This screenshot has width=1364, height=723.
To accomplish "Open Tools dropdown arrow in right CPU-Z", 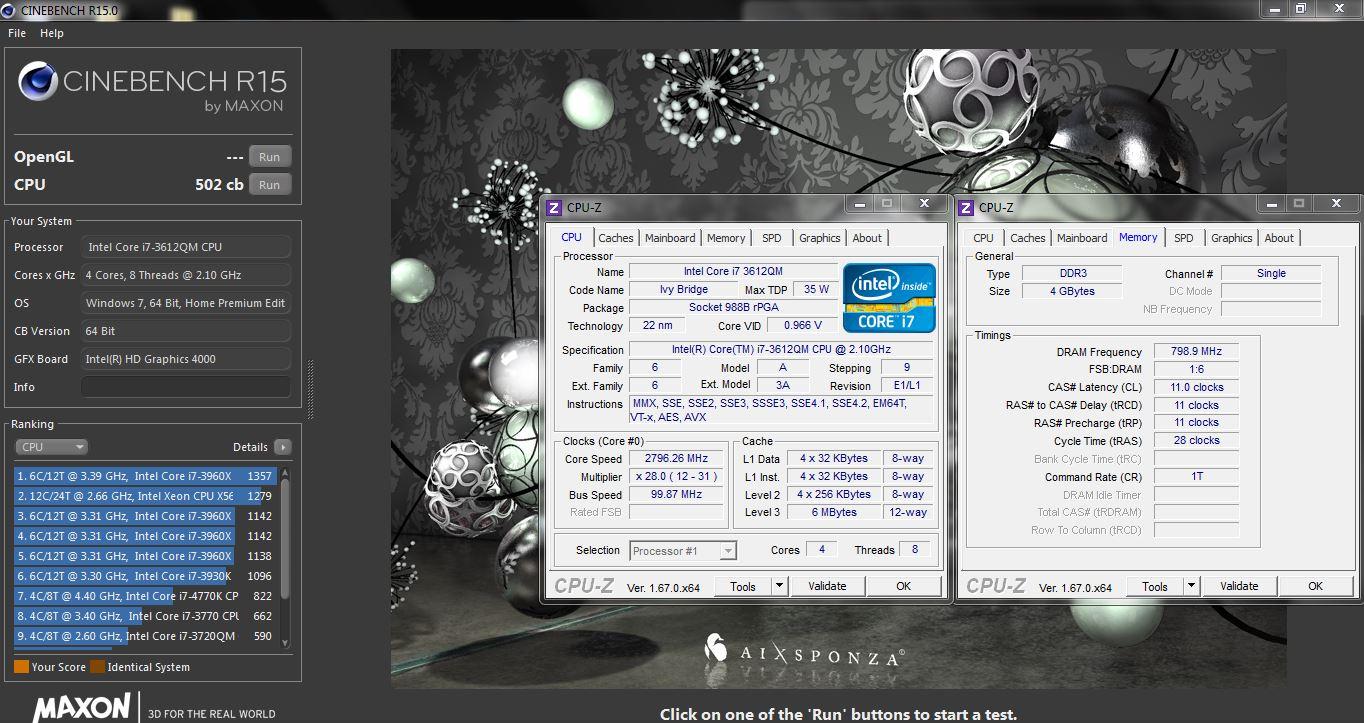I will (1192, 587).
